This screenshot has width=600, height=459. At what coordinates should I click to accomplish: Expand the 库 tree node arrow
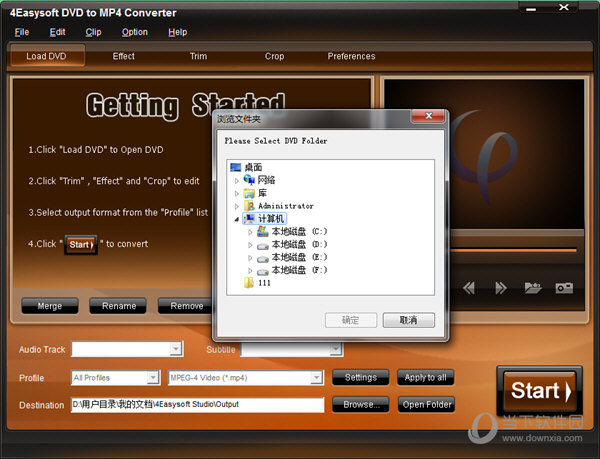tap(237, 193)
